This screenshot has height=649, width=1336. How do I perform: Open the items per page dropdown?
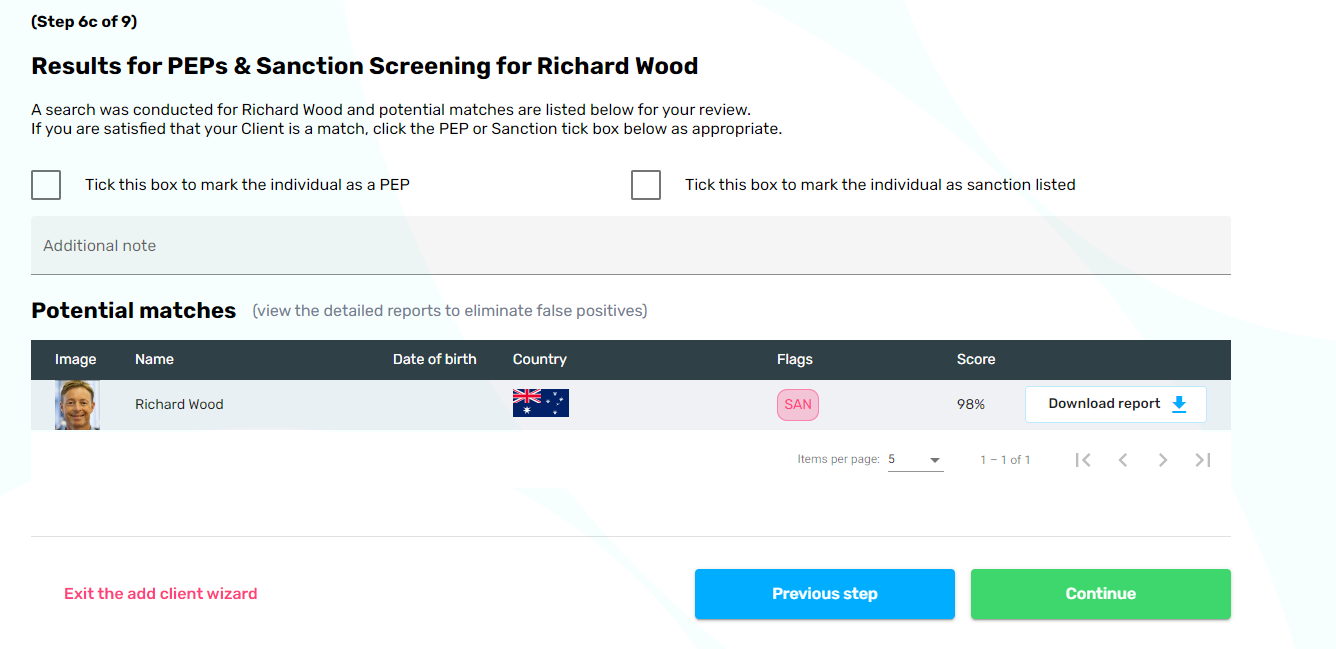pyautogui.click(x=915, y=460)
